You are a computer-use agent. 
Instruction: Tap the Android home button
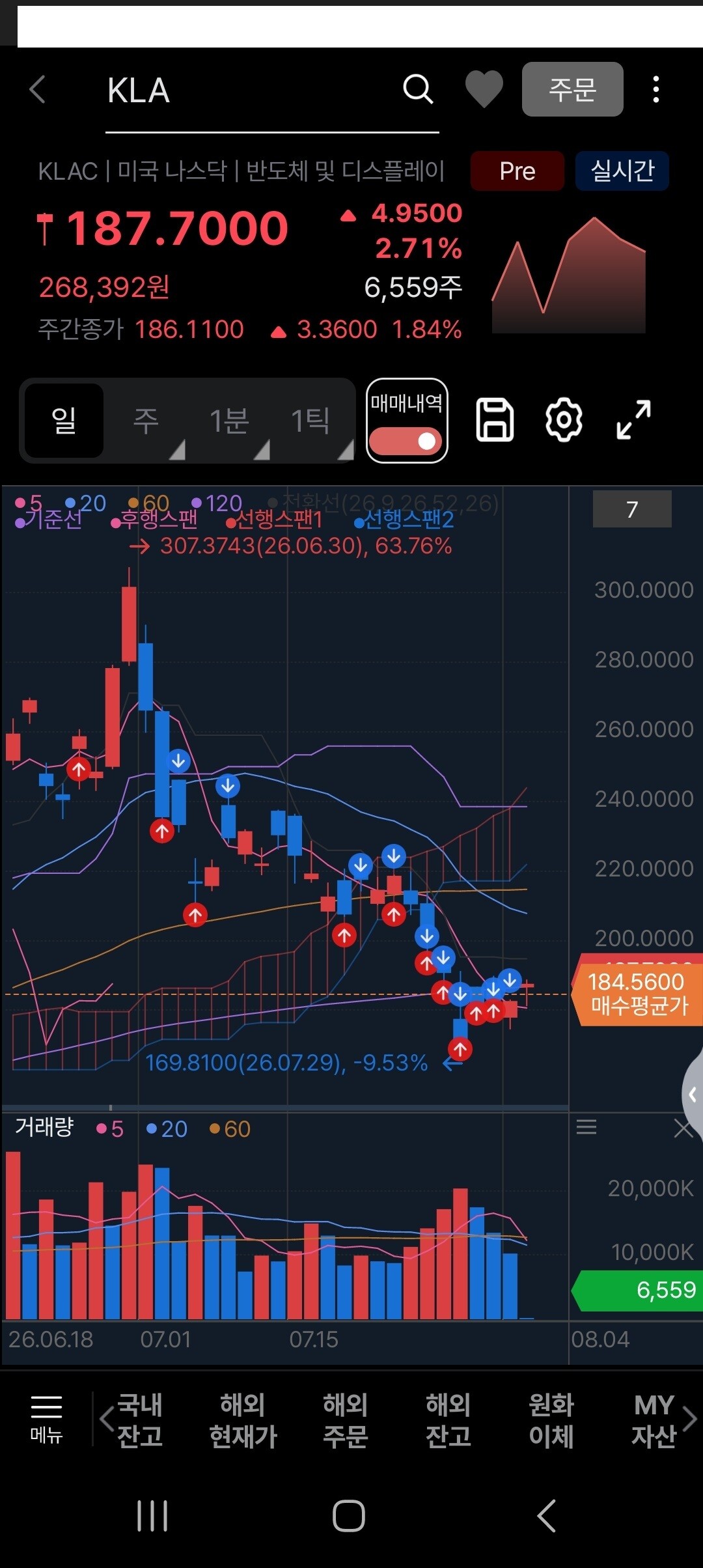point(349,1516)
